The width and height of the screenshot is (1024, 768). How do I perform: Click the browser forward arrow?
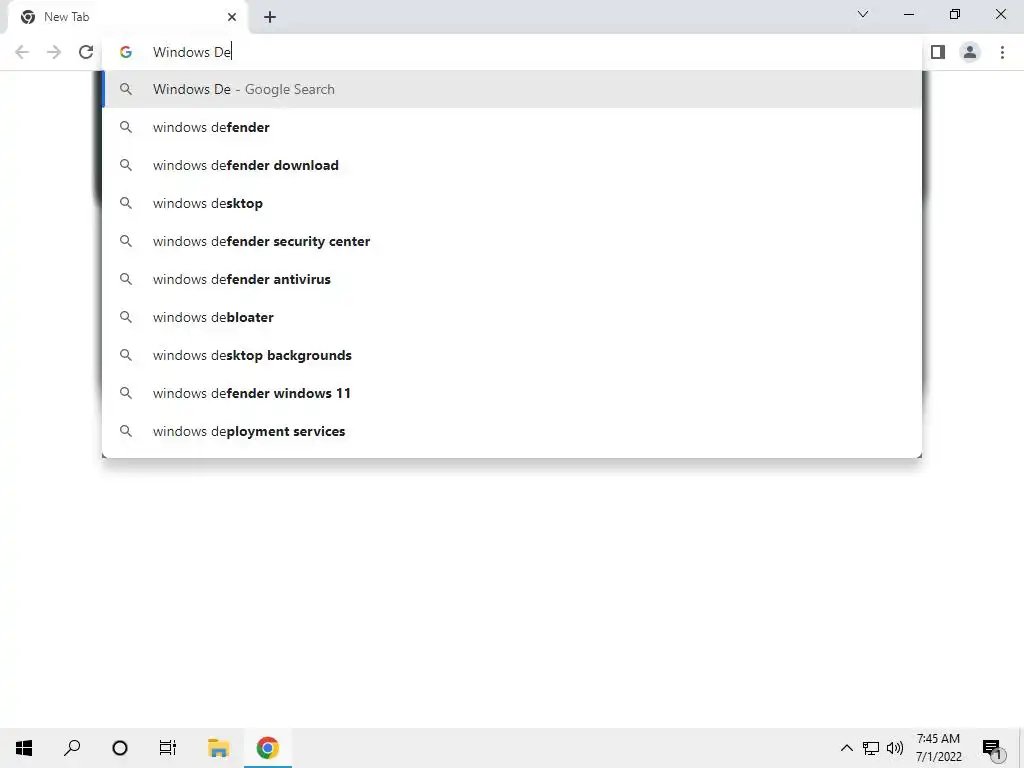pyautogui.click(x=54, y=52)
